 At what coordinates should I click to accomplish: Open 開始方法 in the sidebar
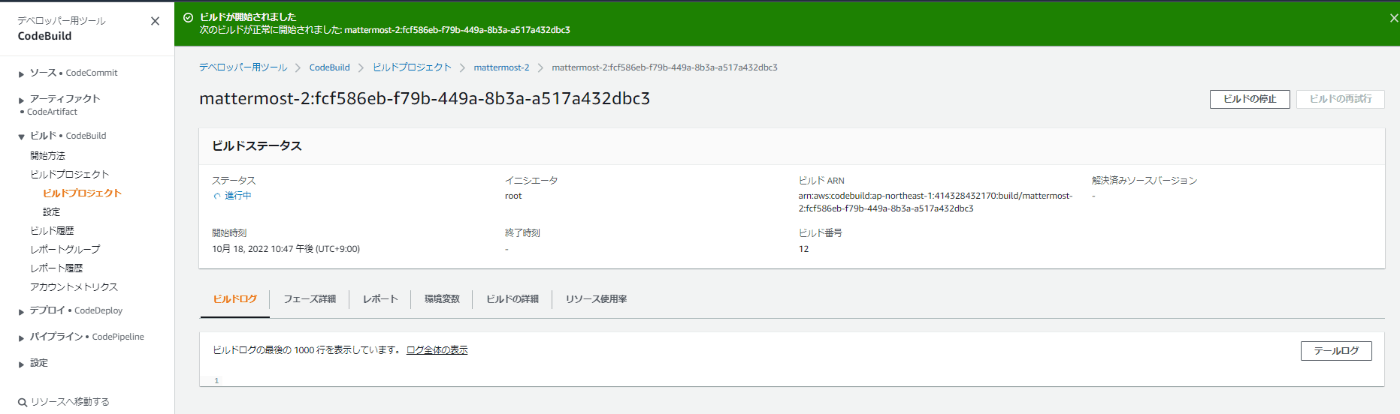click(x=48, y=156)
